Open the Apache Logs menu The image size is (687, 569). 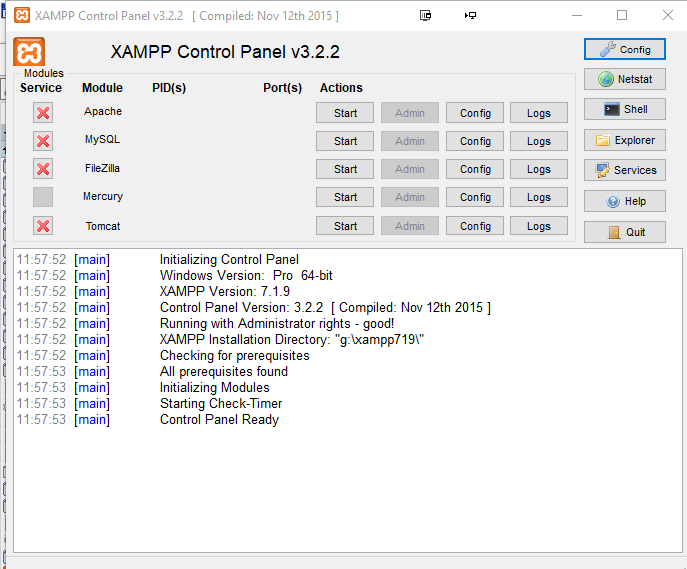pyautogui.click(x=539, y=113)
